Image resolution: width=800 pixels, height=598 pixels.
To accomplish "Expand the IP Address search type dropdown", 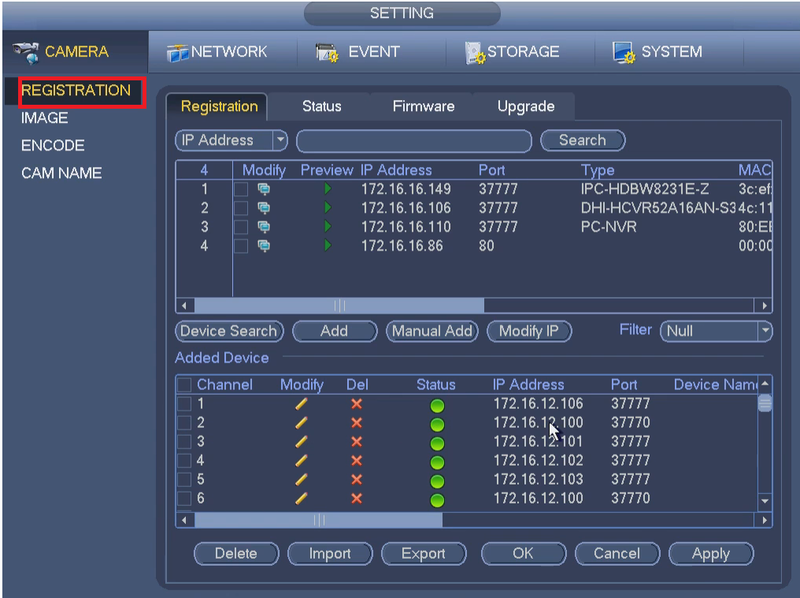I will pos(280,140).
